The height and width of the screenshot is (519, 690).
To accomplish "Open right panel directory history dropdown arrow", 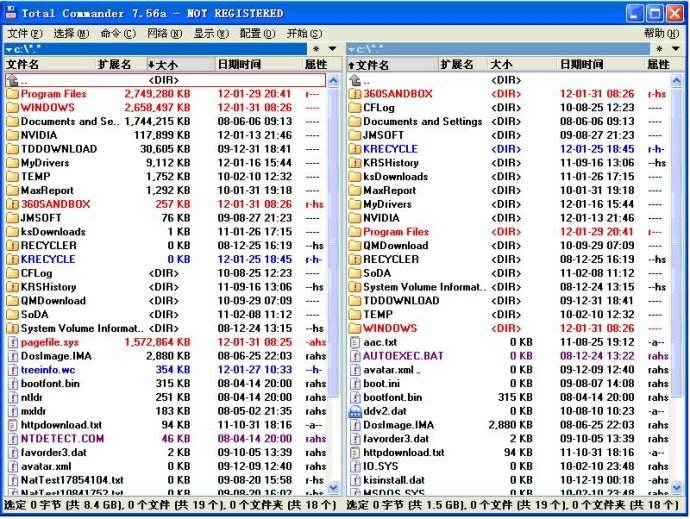I will tap(676, 49).
